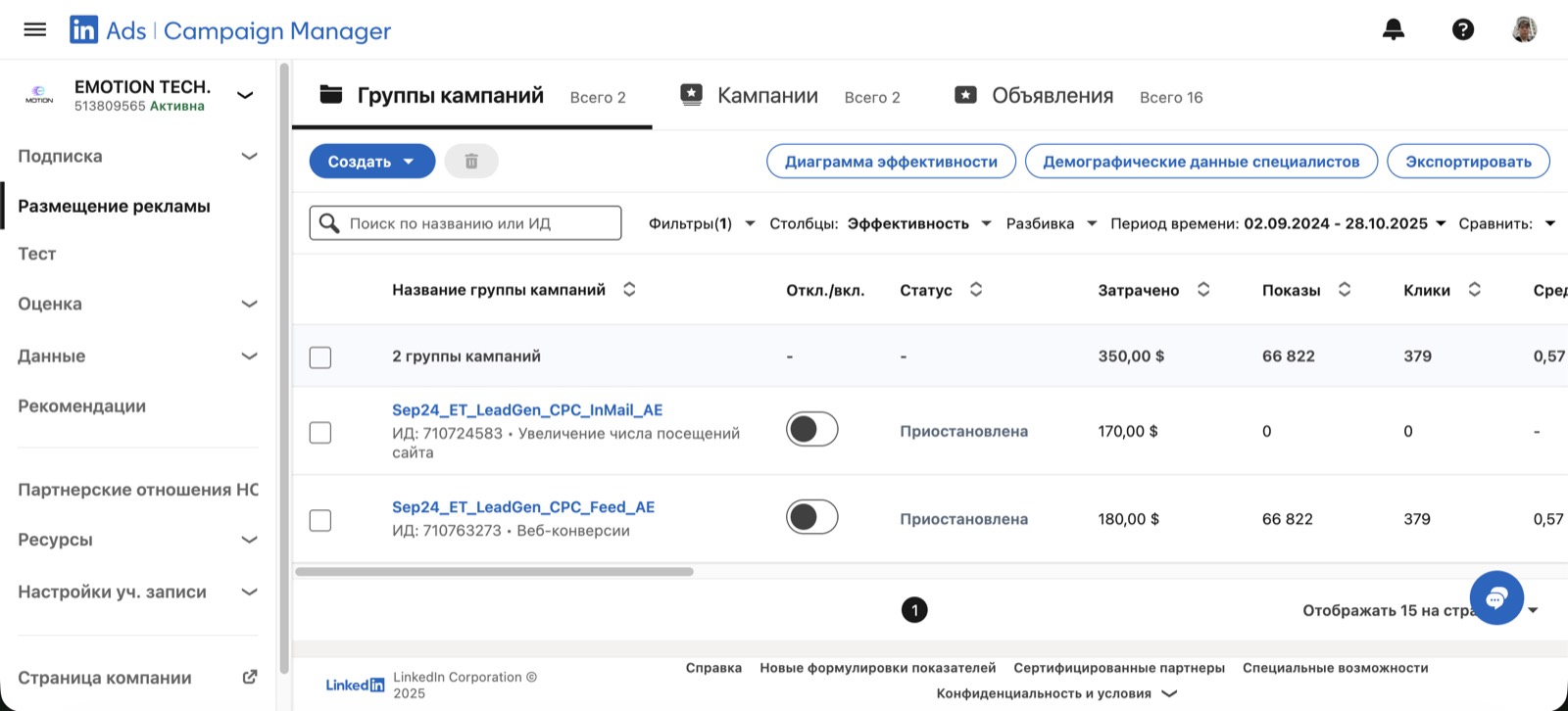
Task: Toggle on the InMail_AE campaign group
Action: pos(812,429)
